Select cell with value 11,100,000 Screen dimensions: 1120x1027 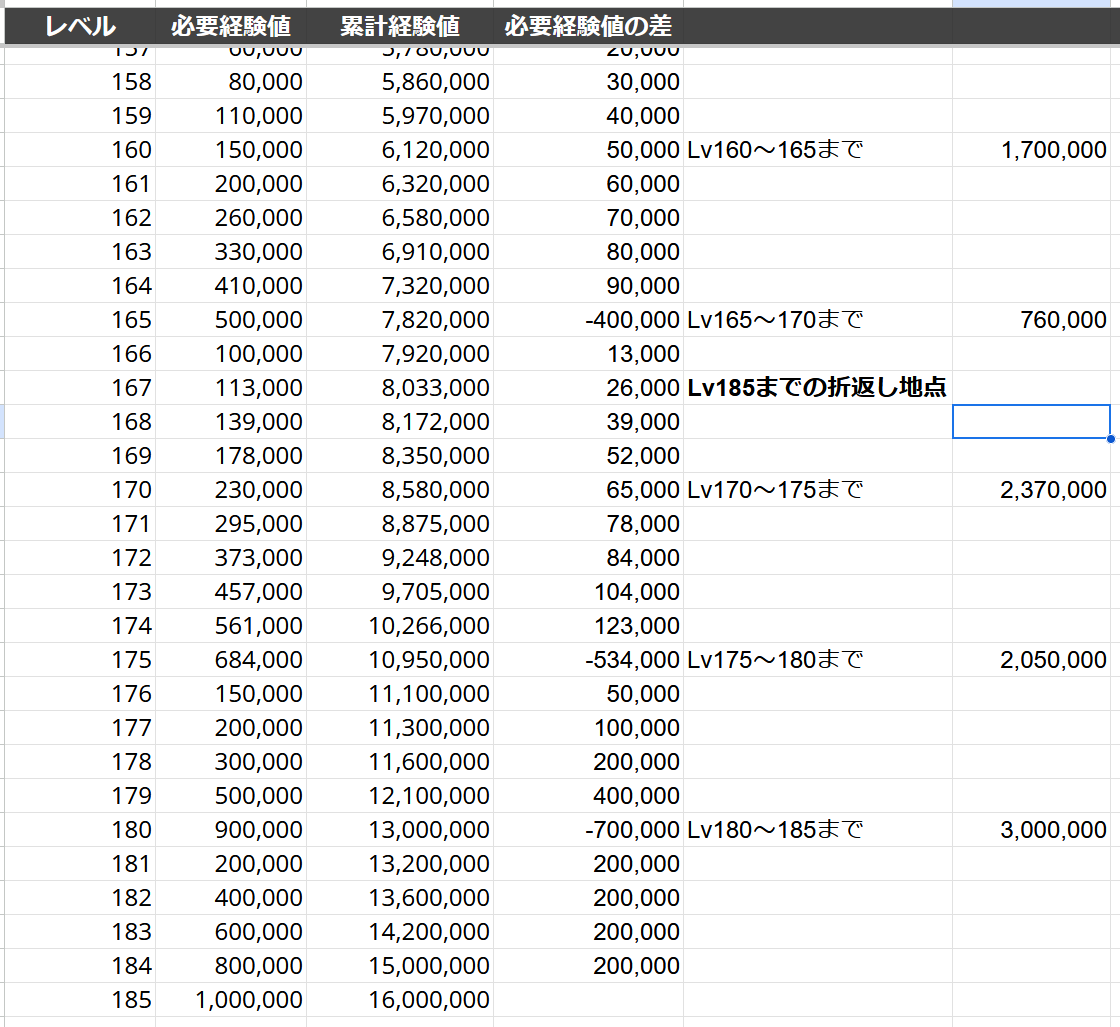click(400, 693)
